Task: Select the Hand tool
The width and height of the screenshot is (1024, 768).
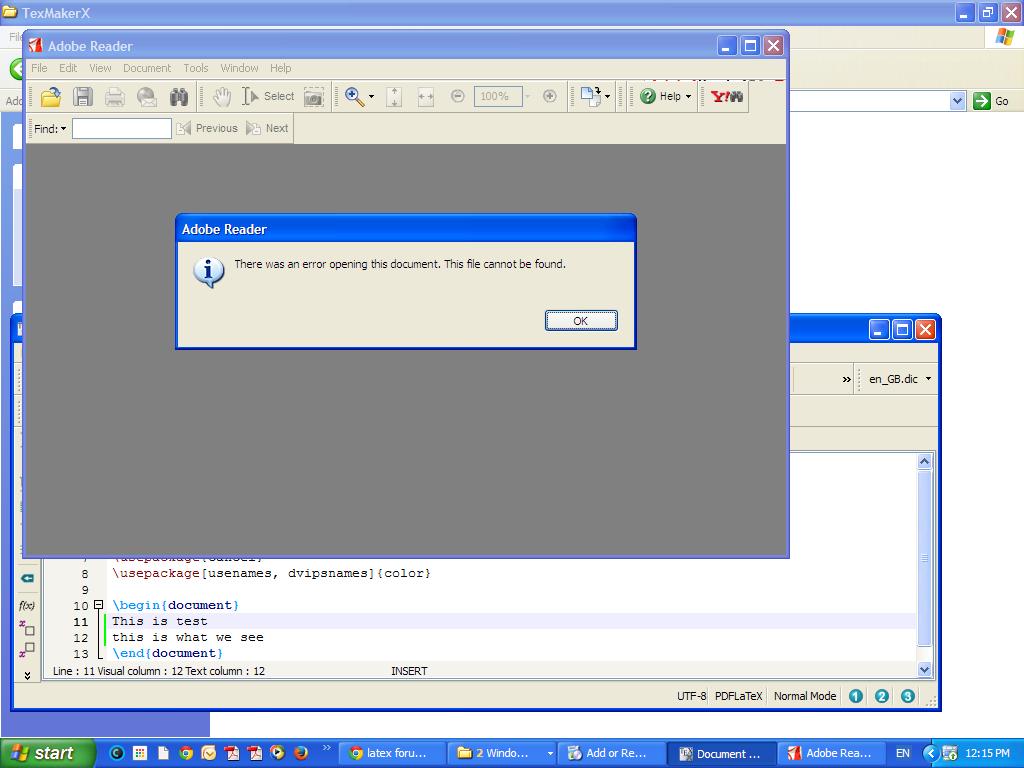Action: point(222,97)
